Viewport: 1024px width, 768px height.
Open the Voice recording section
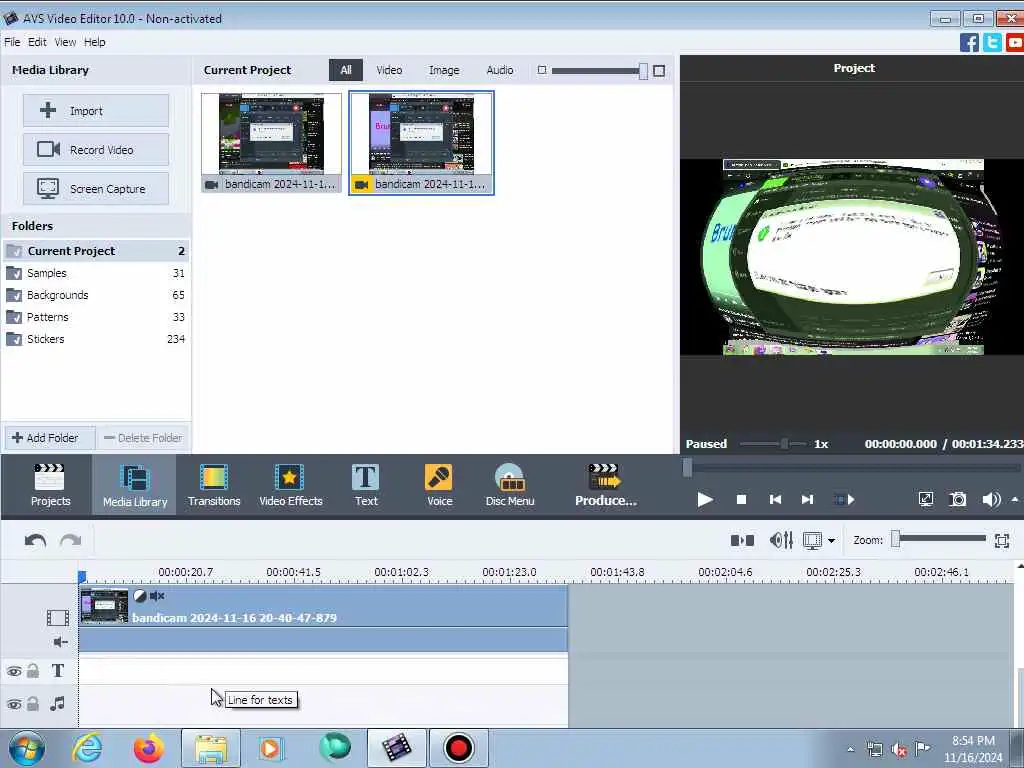[440, 485]
